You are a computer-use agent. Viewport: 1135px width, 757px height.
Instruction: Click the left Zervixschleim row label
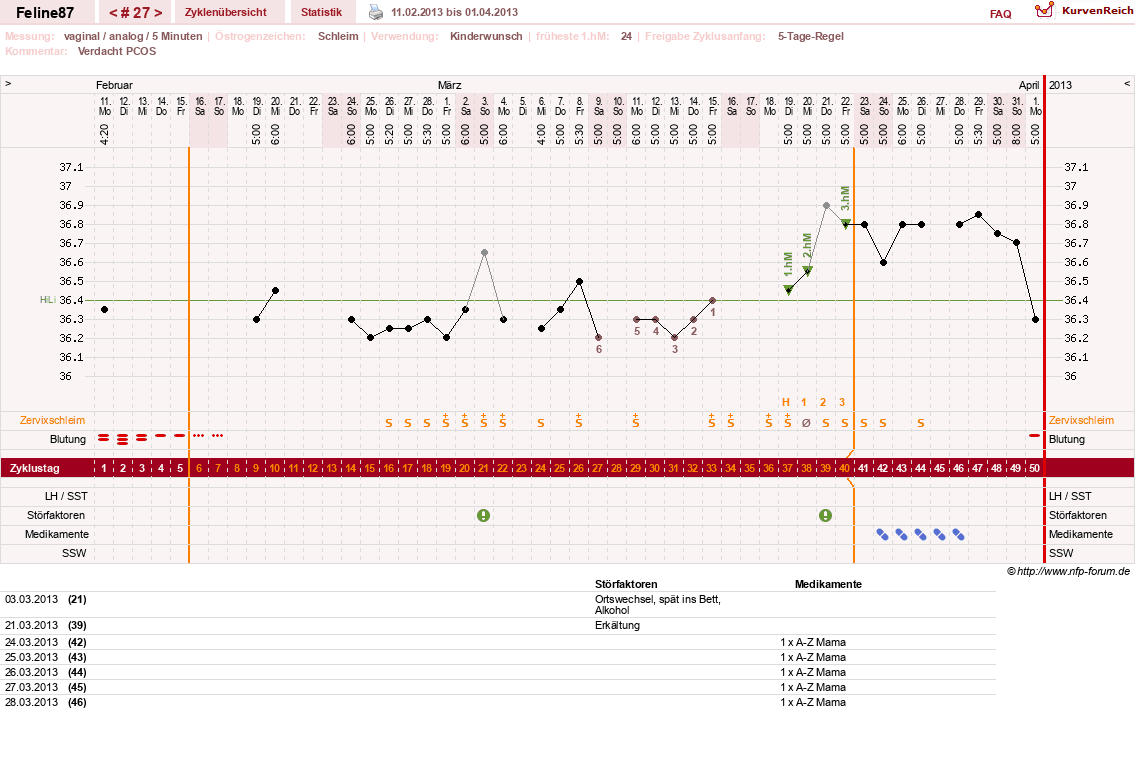coord(52,420)
